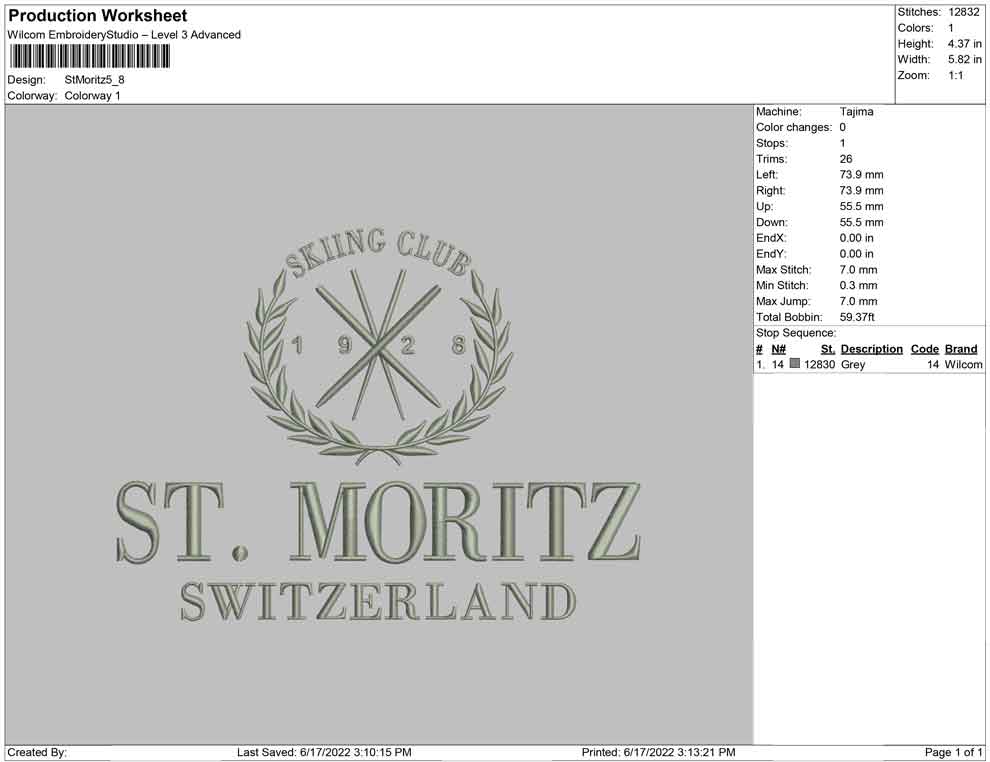
Task: Click the Max Stitch value 7.0 mm
Action: 858,270
